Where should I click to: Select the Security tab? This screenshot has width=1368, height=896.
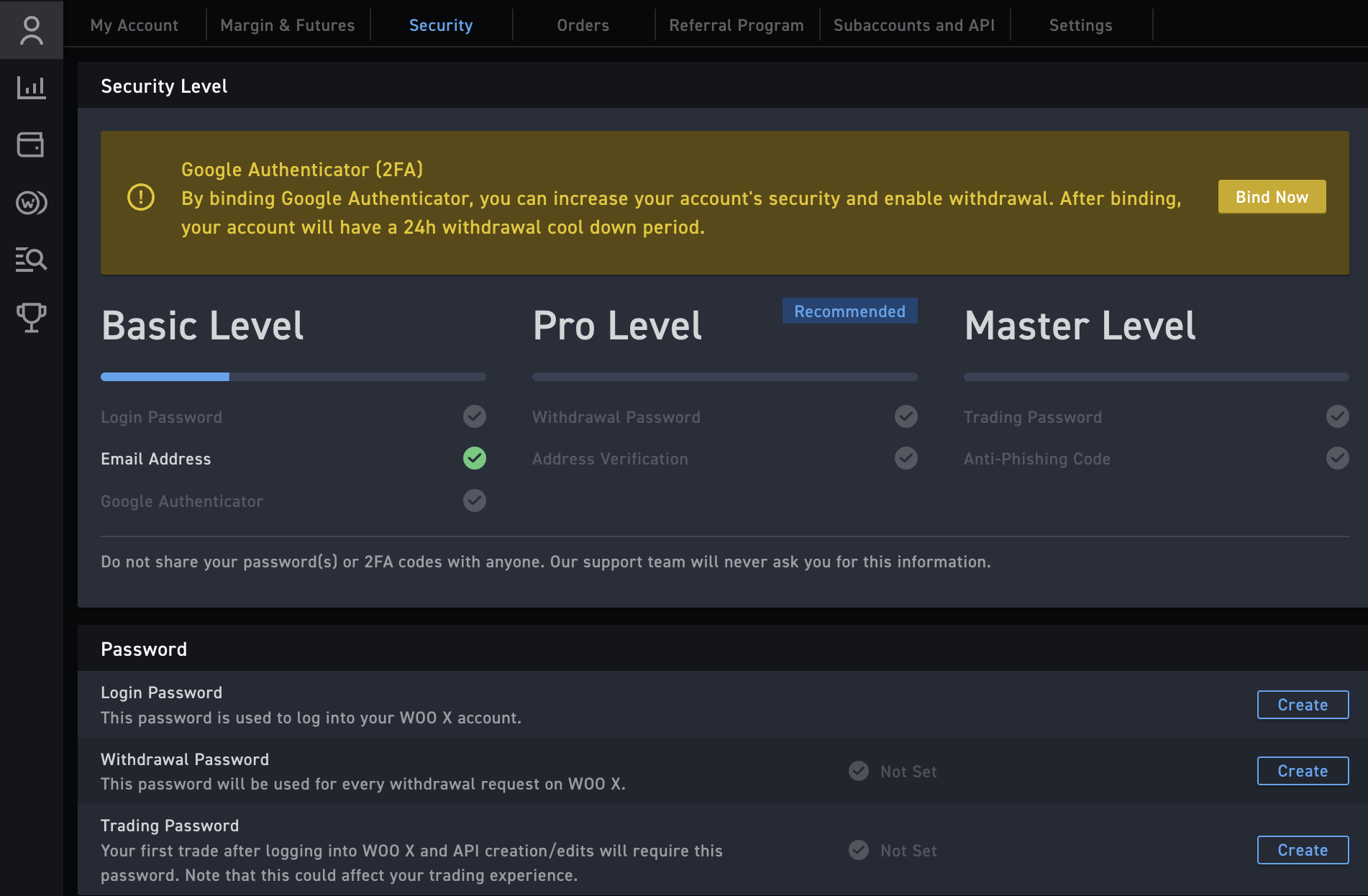441,25
